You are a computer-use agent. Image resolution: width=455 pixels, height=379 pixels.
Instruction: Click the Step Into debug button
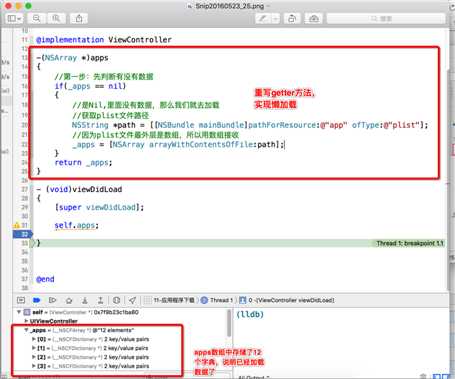85,300
